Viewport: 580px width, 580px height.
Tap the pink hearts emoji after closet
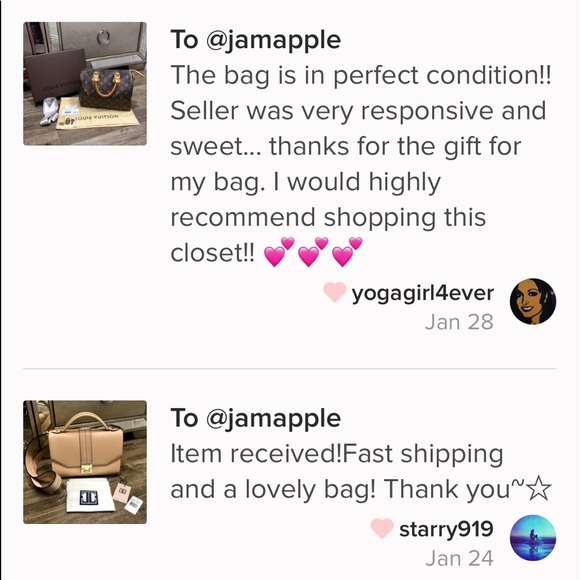click(313, 252)
